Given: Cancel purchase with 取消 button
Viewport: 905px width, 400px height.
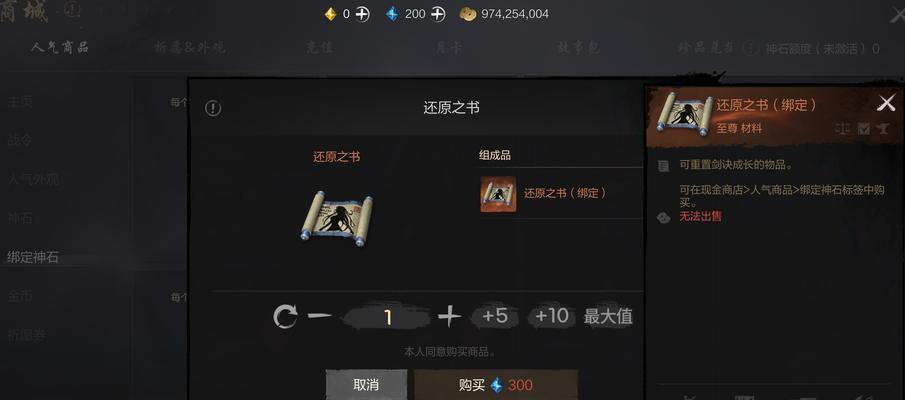Looking at the screenshot, I should coord(366,385).
